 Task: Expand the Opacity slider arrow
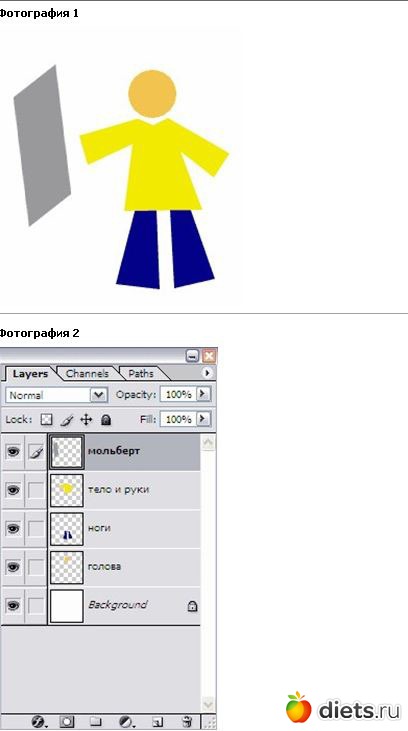202,394
